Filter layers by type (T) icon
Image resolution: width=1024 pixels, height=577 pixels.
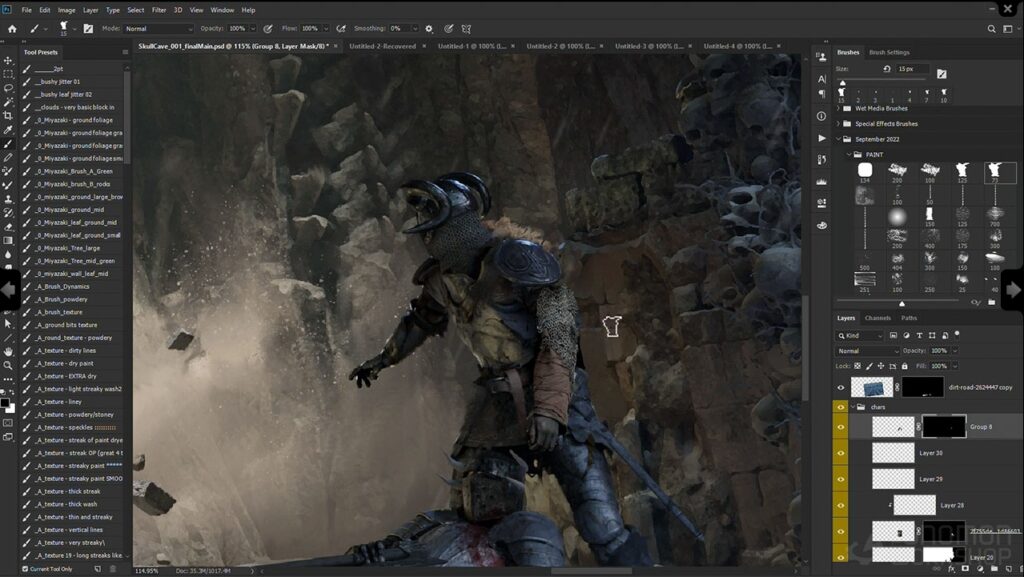point(919,335)
